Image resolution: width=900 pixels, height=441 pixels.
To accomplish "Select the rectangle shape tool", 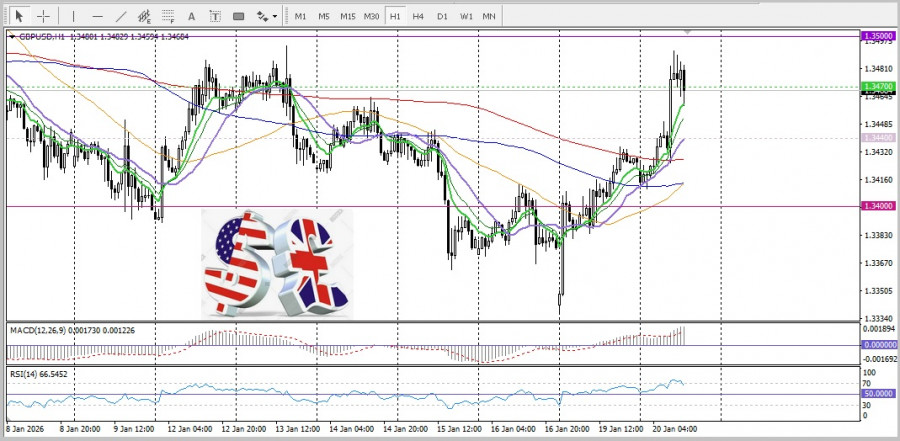I will (x=239, y=16).
